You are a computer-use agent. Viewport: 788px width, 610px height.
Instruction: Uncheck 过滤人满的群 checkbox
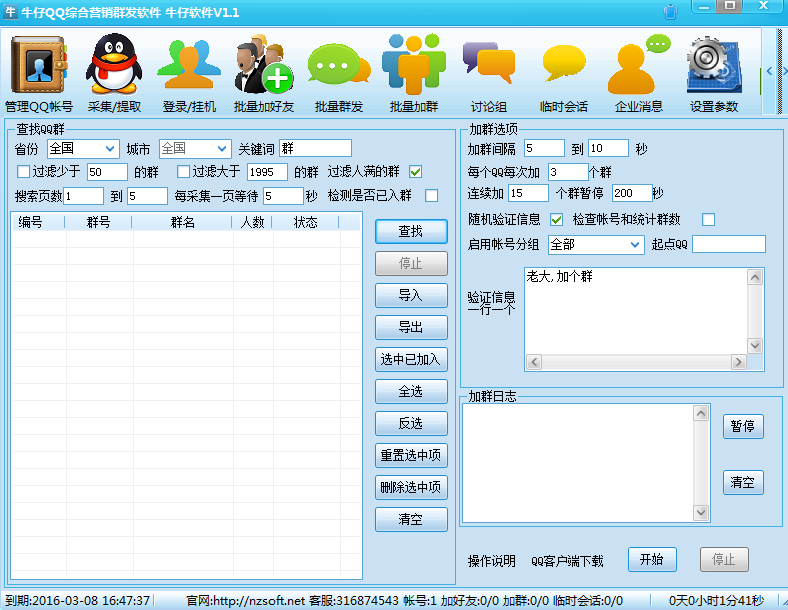pos(415,172)
